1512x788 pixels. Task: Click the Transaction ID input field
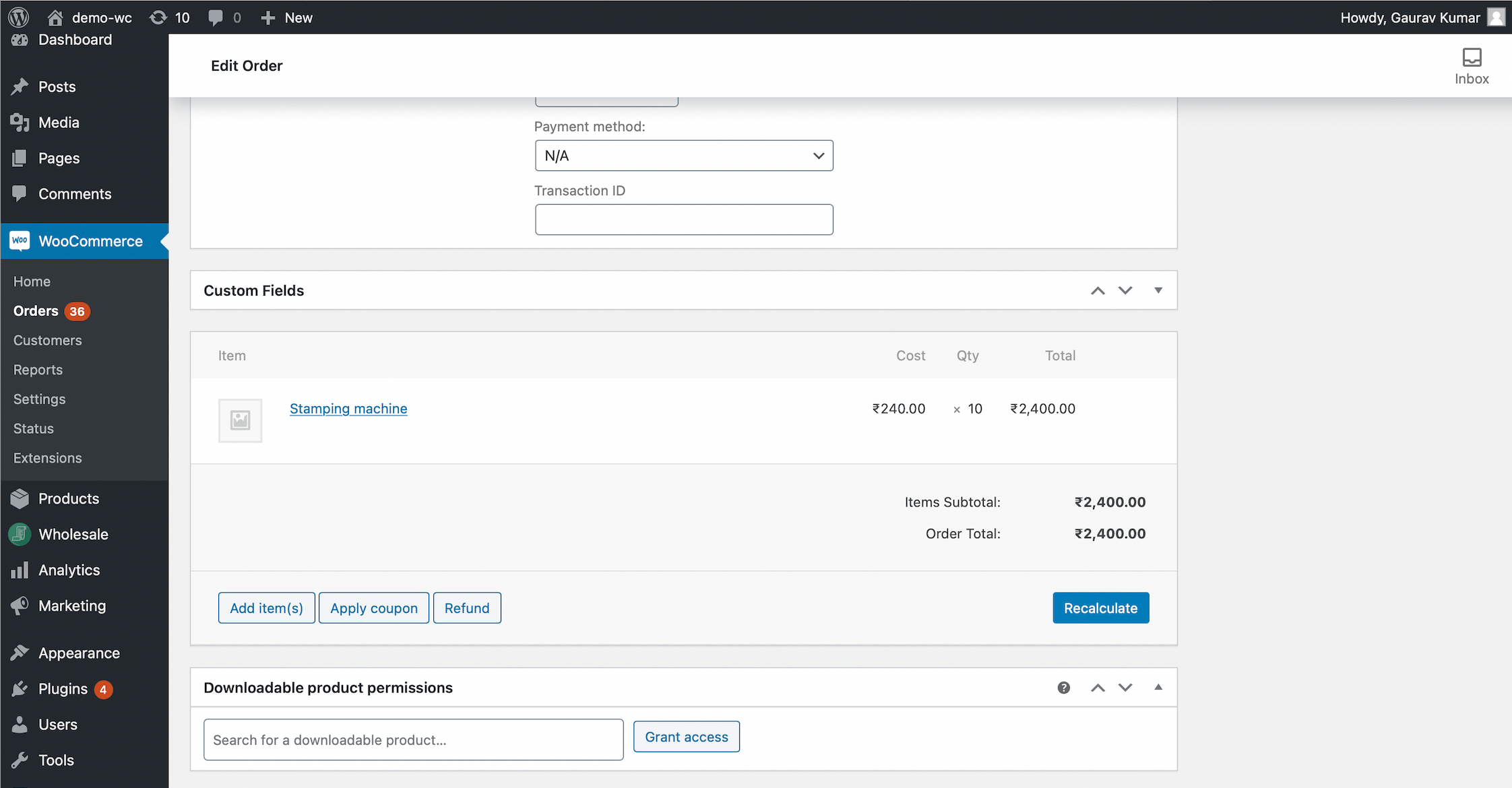[x=683, y=220]
